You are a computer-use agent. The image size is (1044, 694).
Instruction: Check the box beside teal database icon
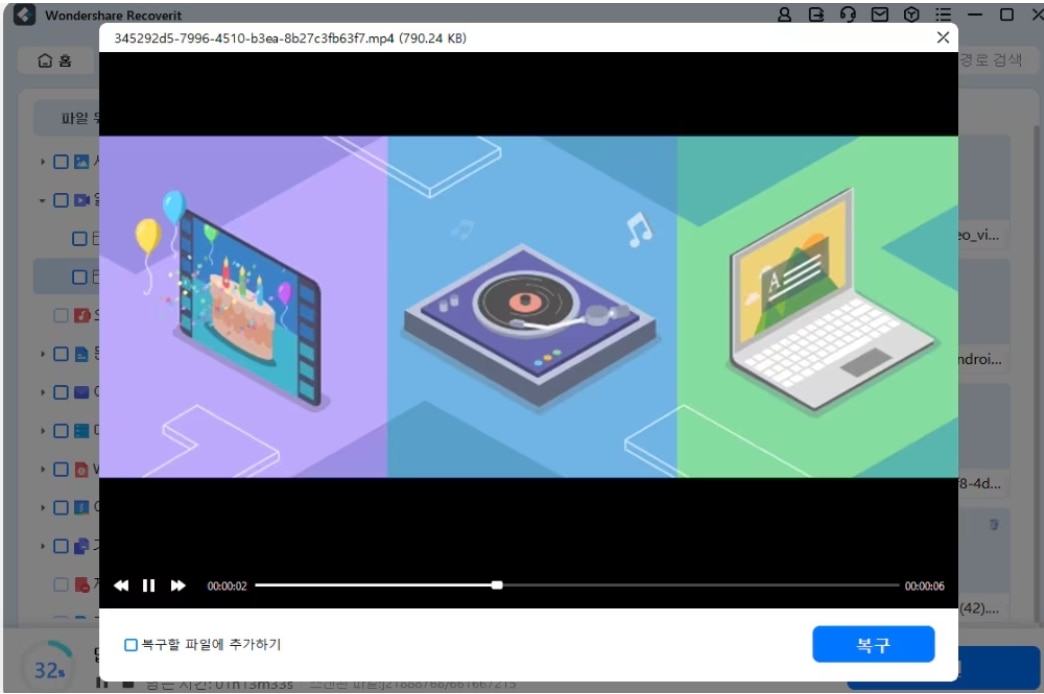[61, 431]
